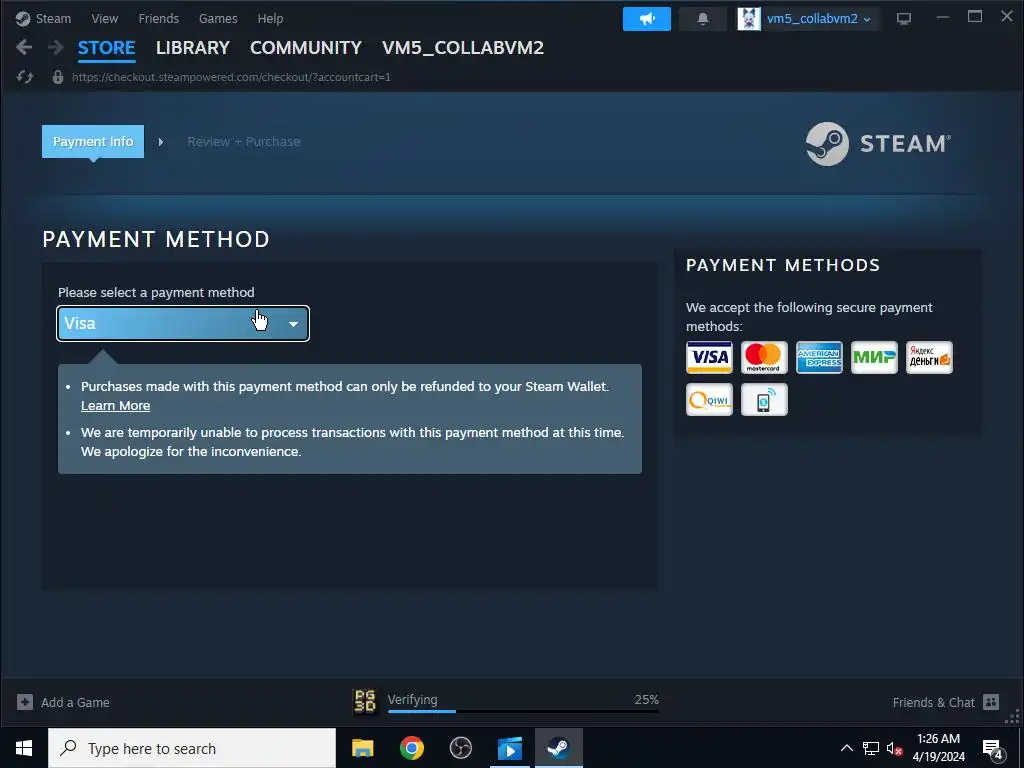Open the Steam menu
This screenshot has width=1024, height=768.
coord(53,18)
